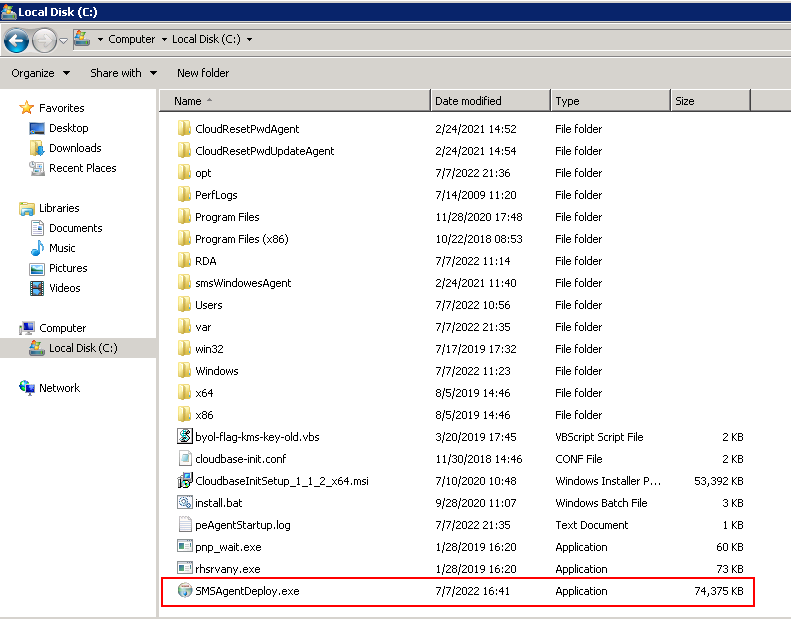Image resolution: width=791 pixels, height=619 pixels.
Task: Click the SMSAgentDeploy.exe application icon
Action: (x=184, y=591)
